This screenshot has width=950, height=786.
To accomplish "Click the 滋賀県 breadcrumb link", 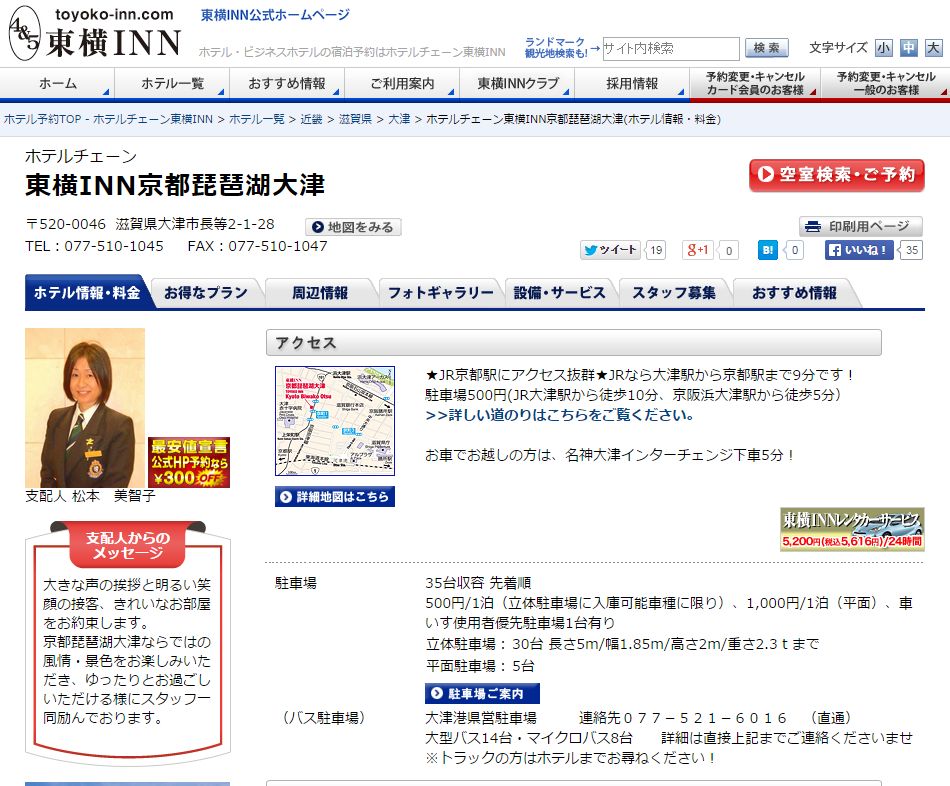I will tap(355, 119).
